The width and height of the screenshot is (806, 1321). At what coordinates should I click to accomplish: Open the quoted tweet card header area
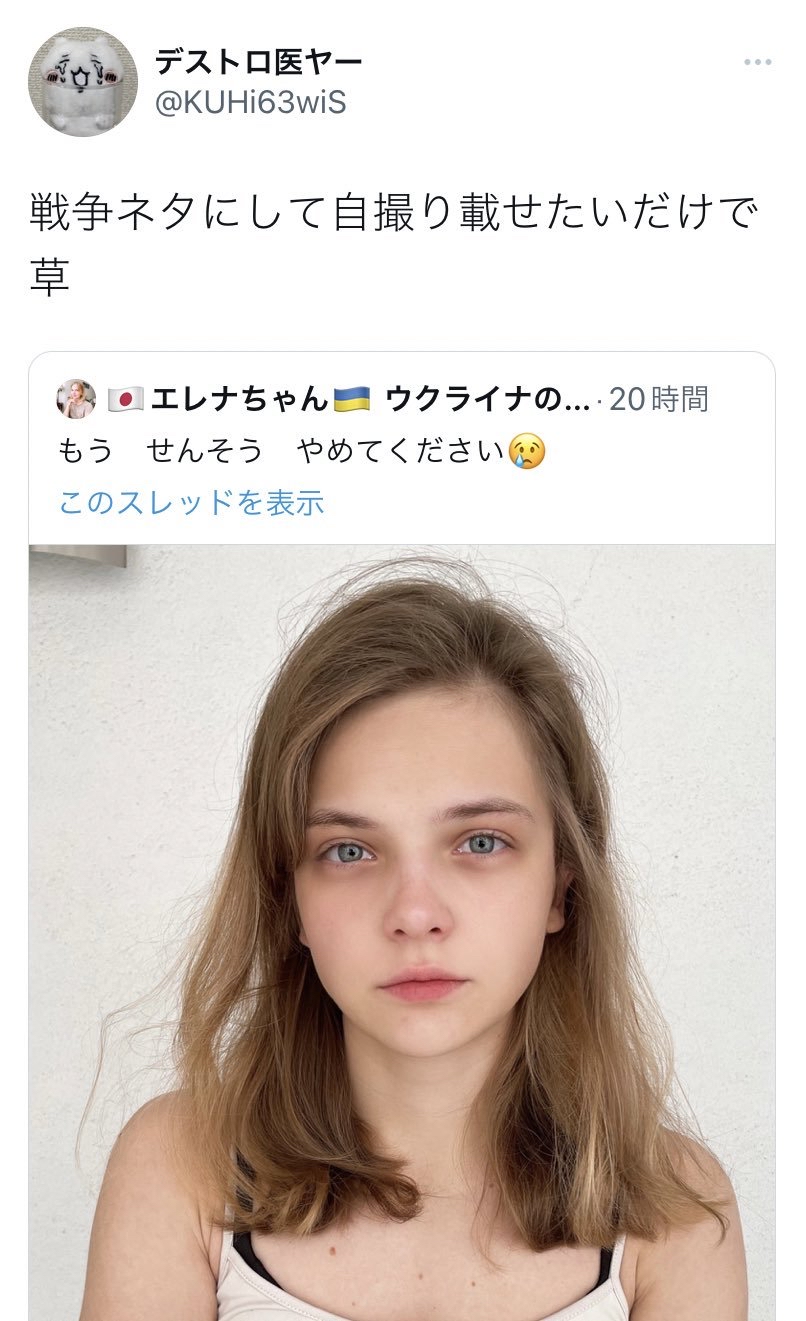pos(402,448)
